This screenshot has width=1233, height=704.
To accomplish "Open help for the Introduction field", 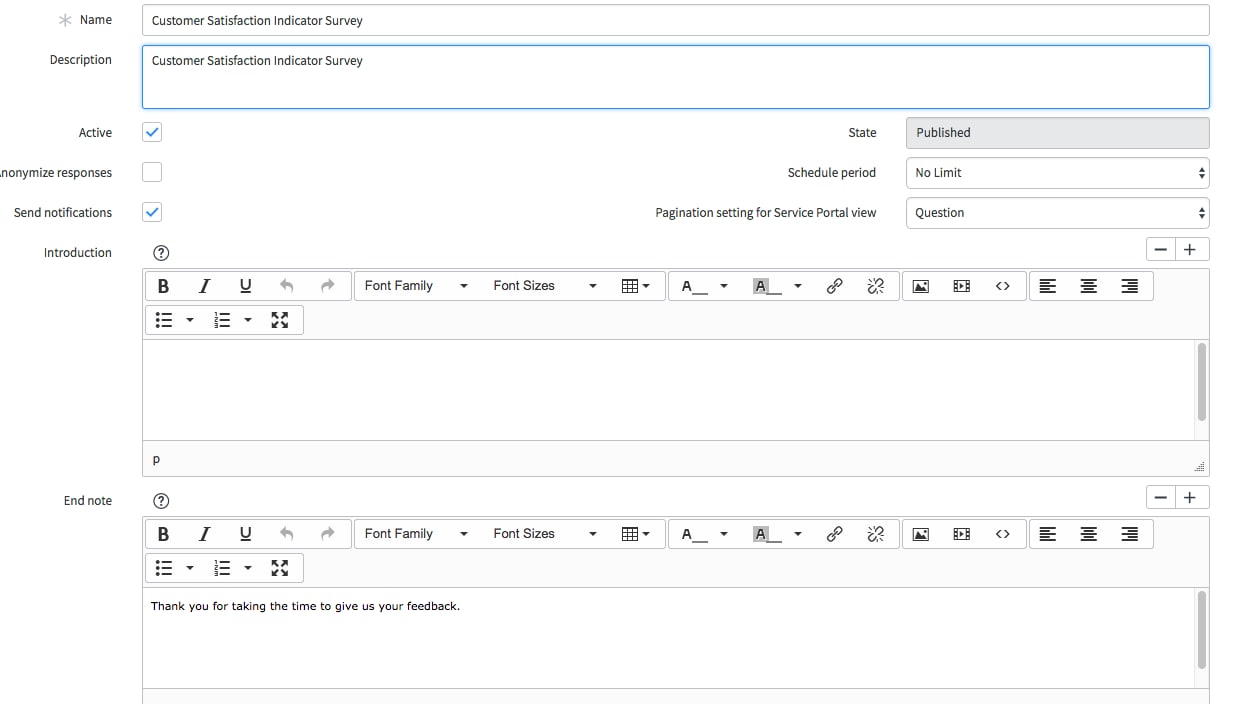I will click(x=161, y=253).
